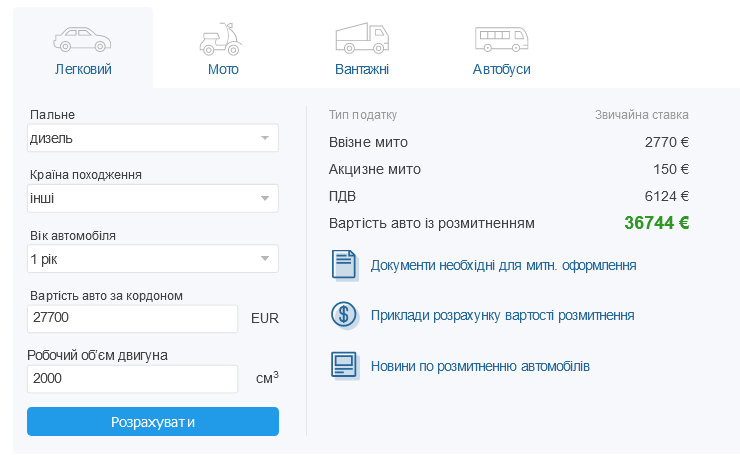The height and width of the screenshot is (455, 740).
Task: Click the engine volume field containing 2000
Action: [x=133, y=379]
